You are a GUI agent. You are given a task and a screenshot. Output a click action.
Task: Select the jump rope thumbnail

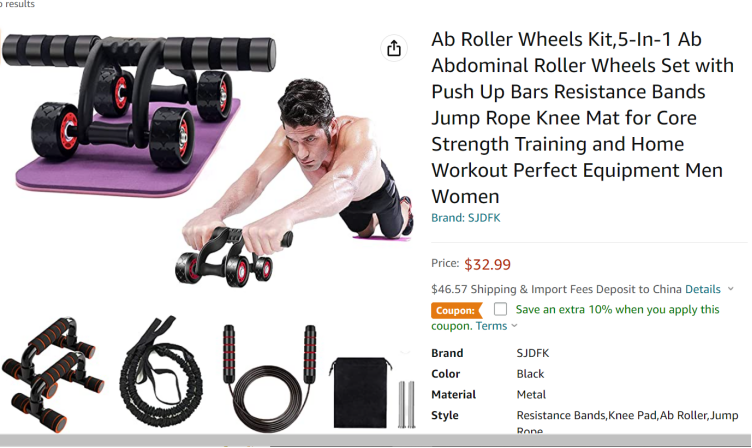(x=270, y=377)
